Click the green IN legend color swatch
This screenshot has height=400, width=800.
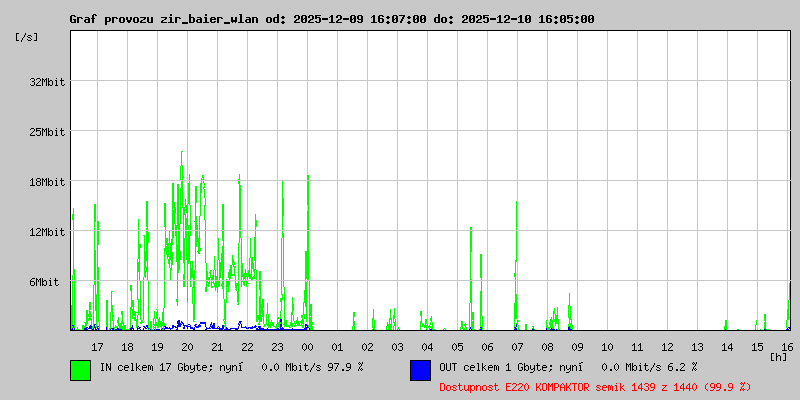pyautogui.click(x=80, y=369)
